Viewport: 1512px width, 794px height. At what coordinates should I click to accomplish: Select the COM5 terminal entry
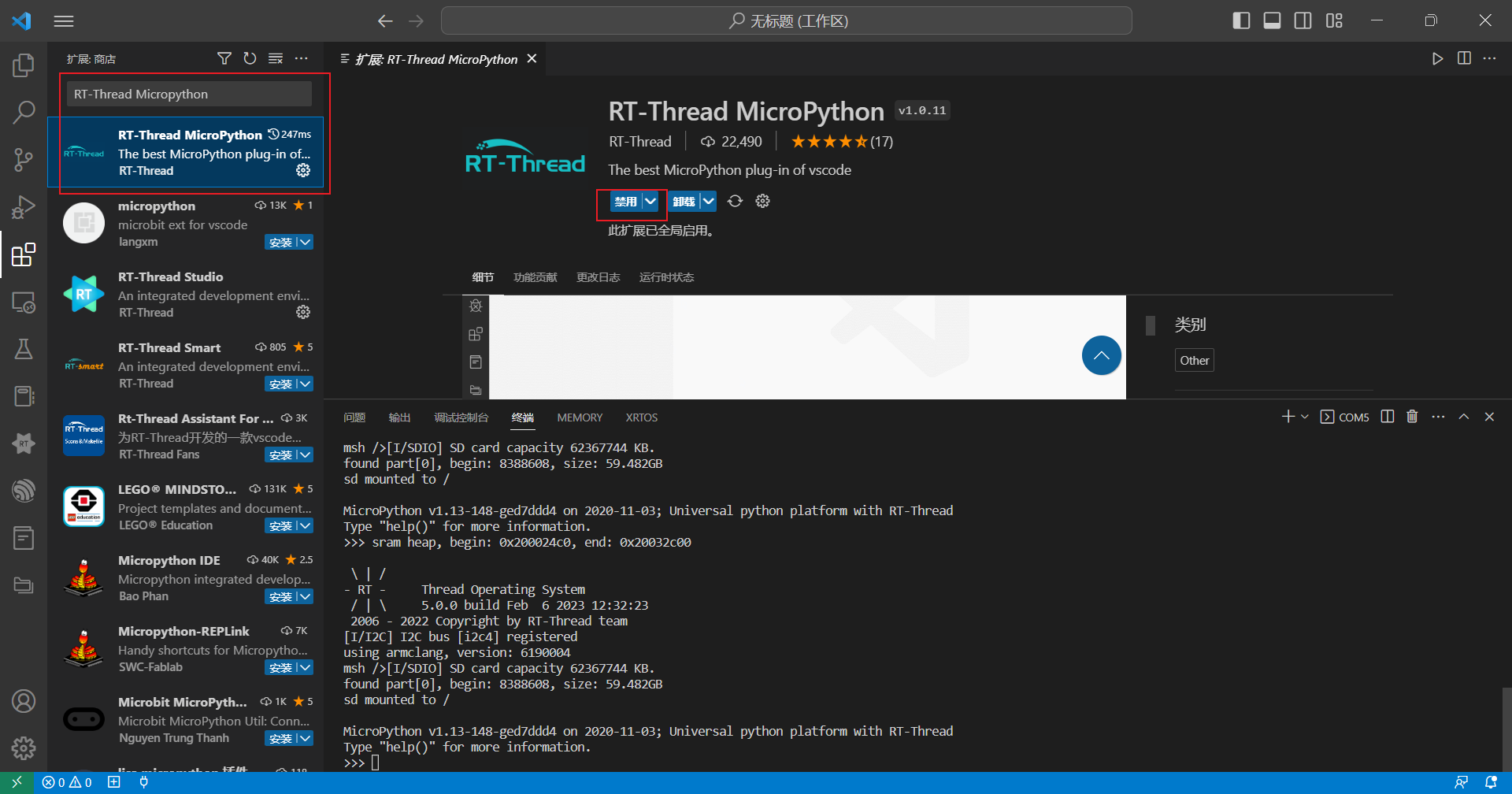pyautogui.click(x=1345, y=417)
